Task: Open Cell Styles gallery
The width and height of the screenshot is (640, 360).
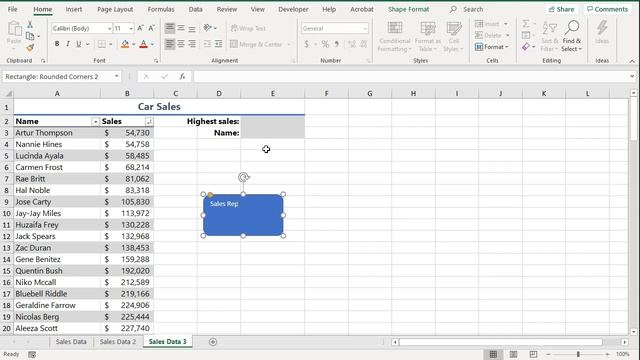Action: coord(453,37)
